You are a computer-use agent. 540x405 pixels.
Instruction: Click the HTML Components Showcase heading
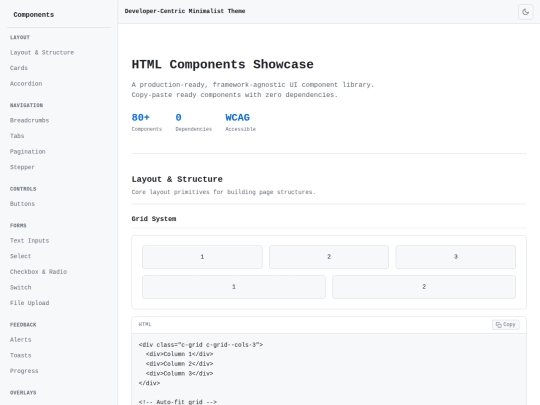tap(222, 65)
